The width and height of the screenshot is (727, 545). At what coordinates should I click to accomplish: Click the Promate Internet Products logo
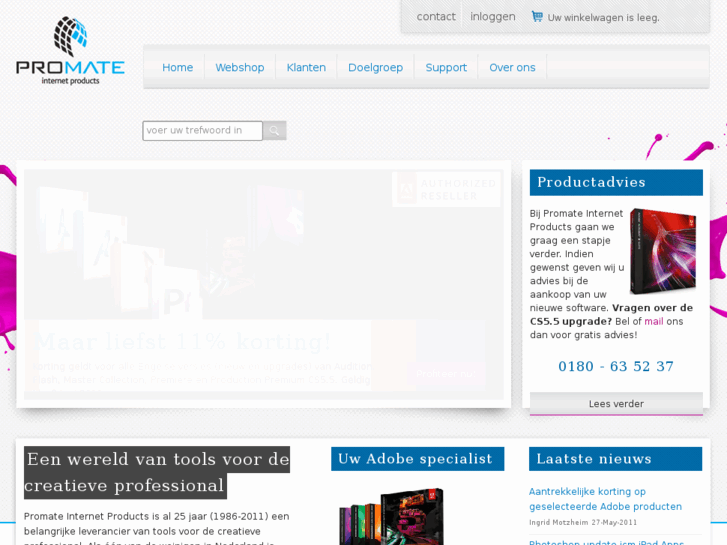pyautogui.click(x=70, y=51)
